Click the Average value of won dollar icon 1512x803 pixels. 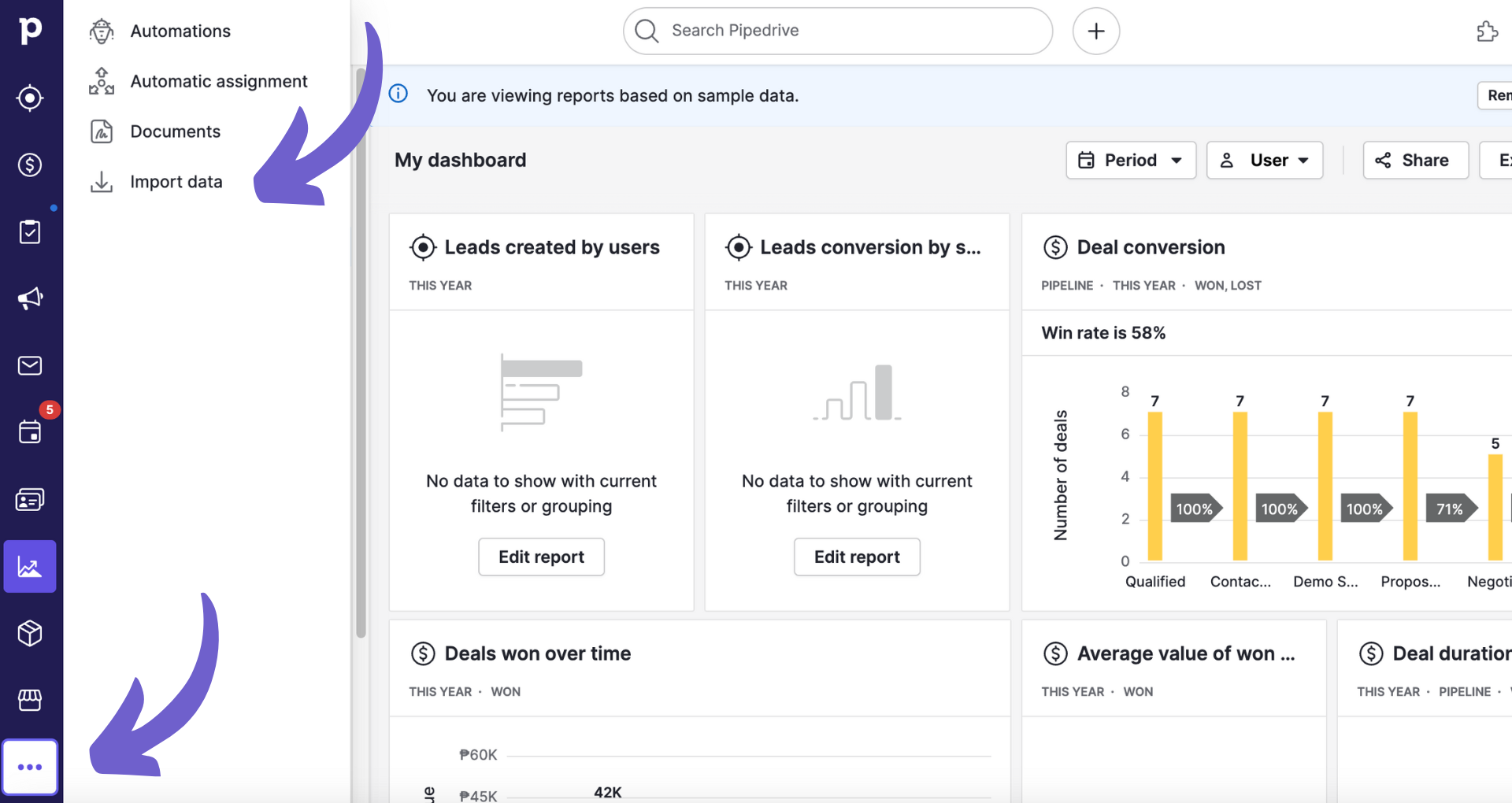(1055, 653)
